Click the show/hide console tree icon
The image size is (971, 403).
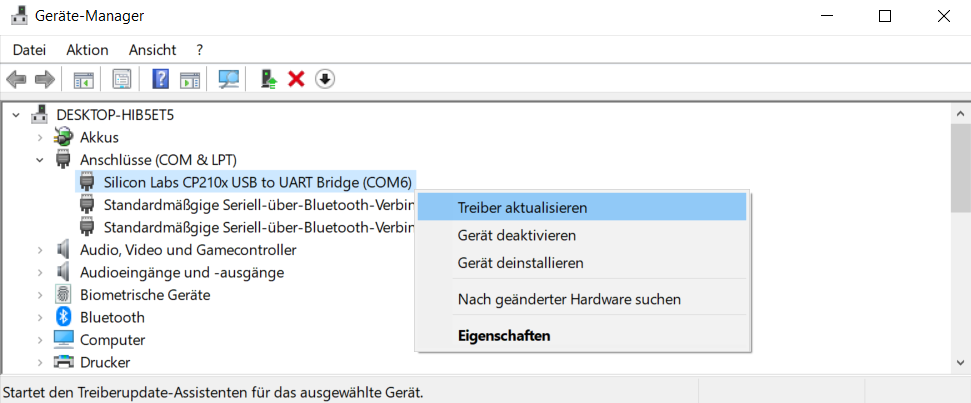84,79
